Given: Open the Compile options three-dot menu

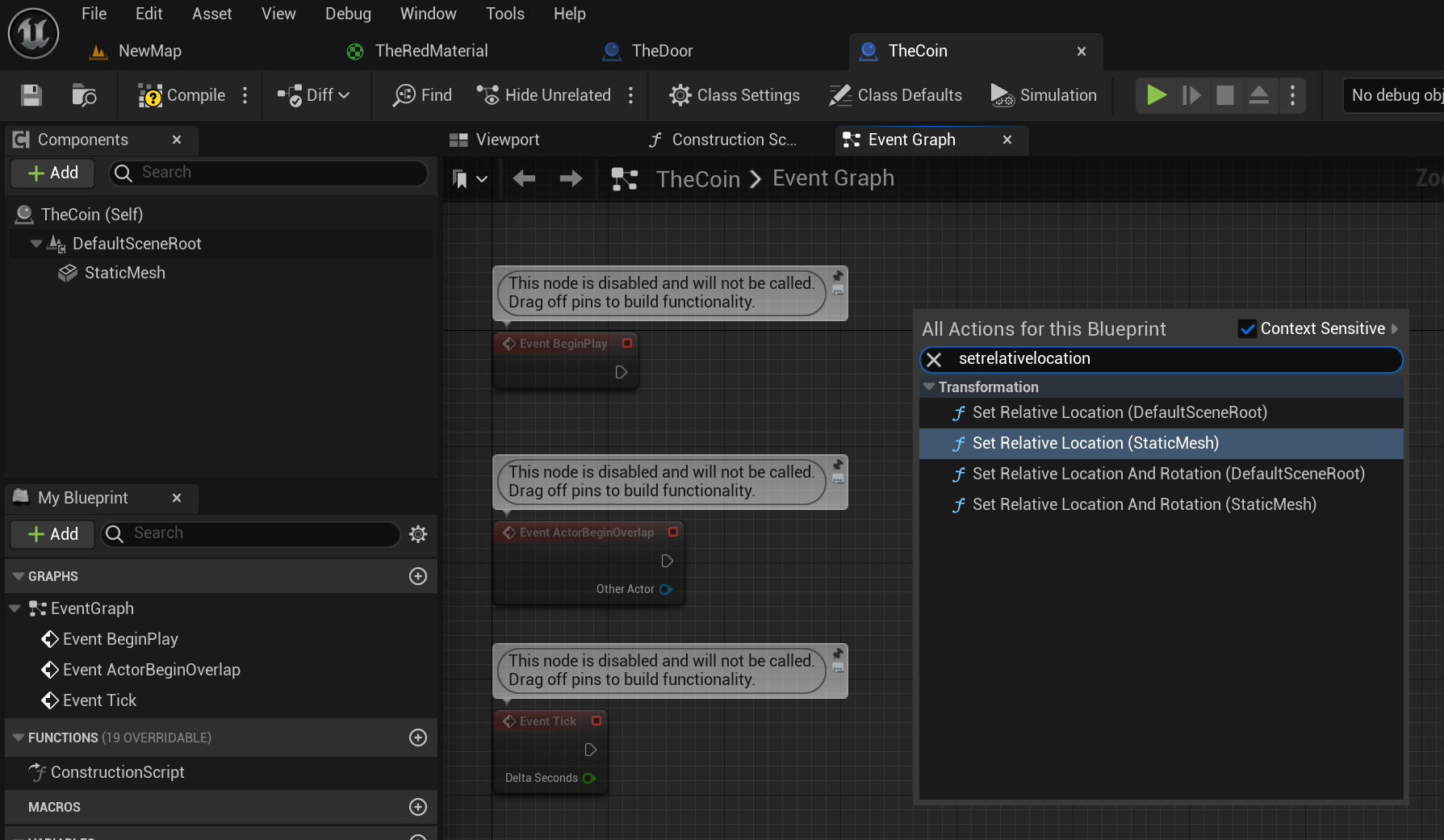Looking at the screenshot, I should [245, 95].
